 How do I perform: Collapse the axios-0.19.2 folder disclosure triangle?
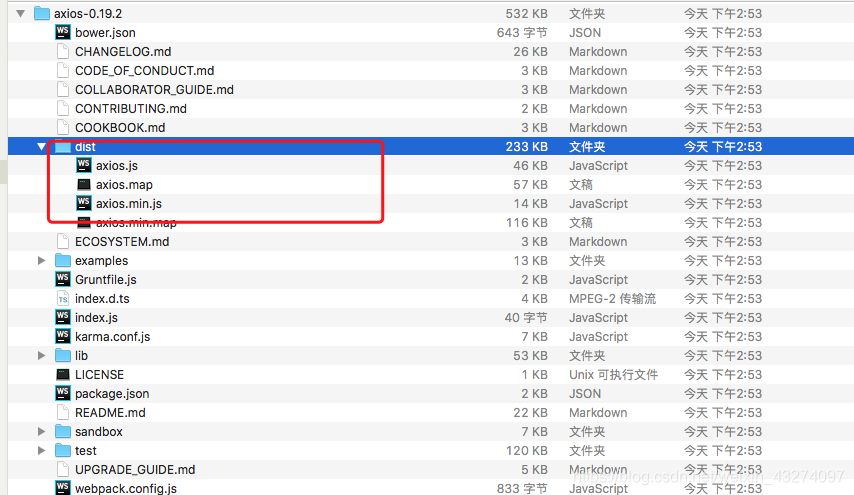click(21, 14)
